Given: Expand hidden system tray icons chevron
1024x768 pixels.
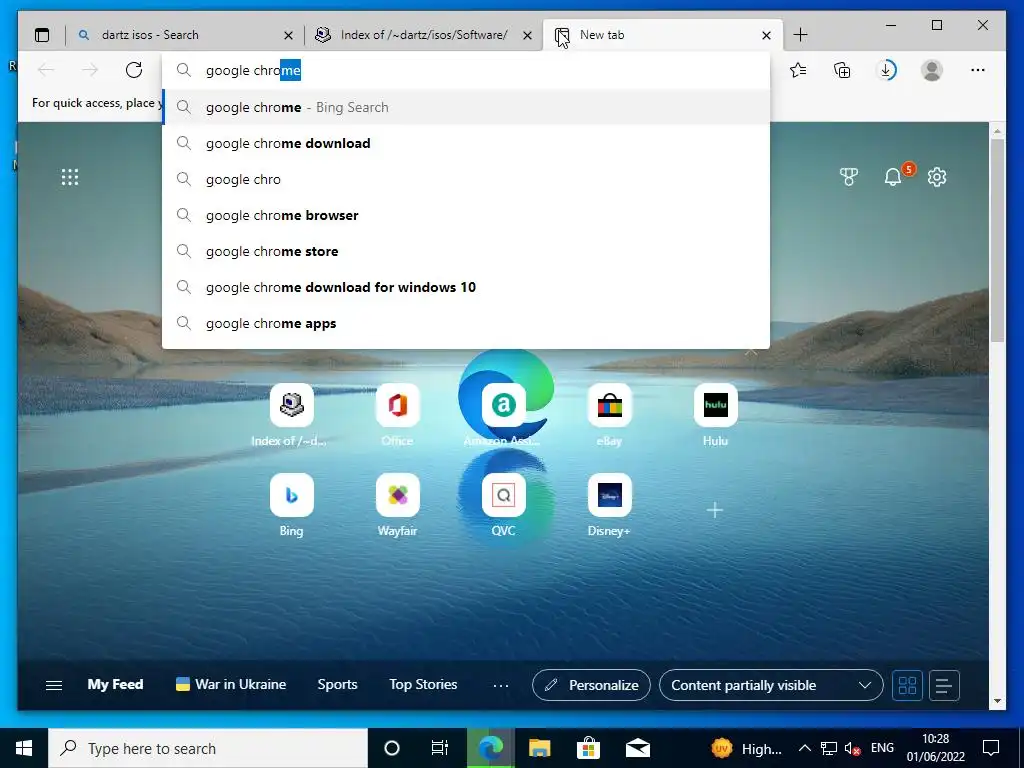Looking at the screenshot, I should (805, 748).
